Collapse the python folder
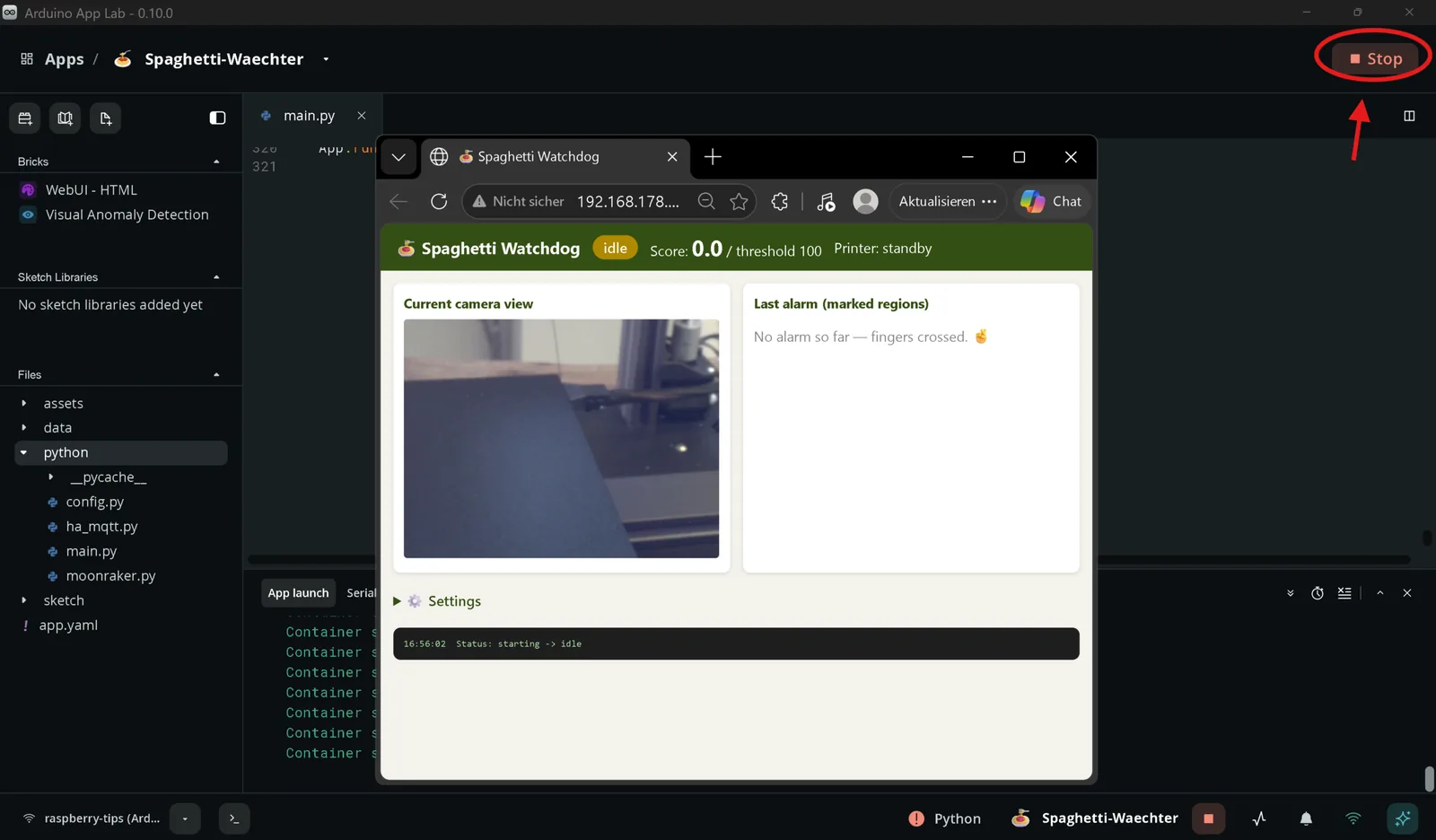 pos(24,453)
